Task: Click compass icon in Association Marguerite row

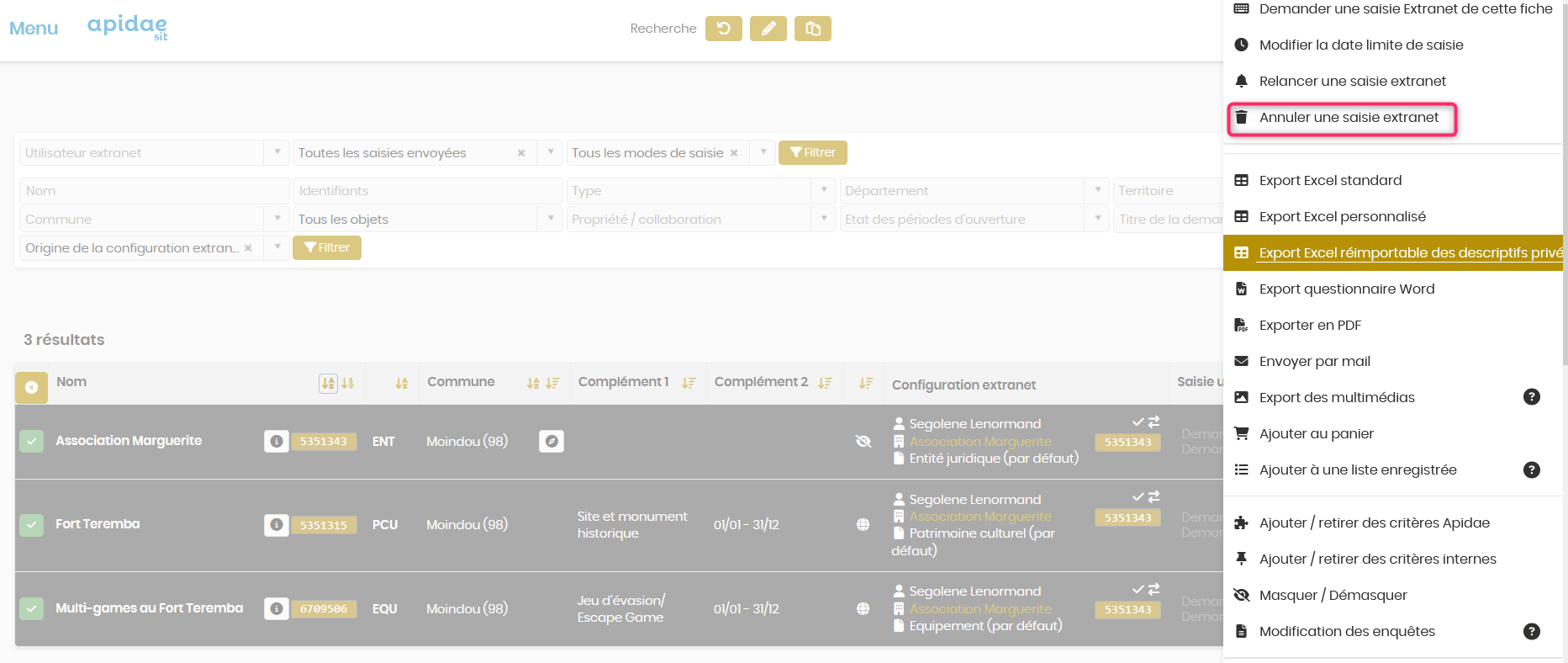Action: (551, 441)
